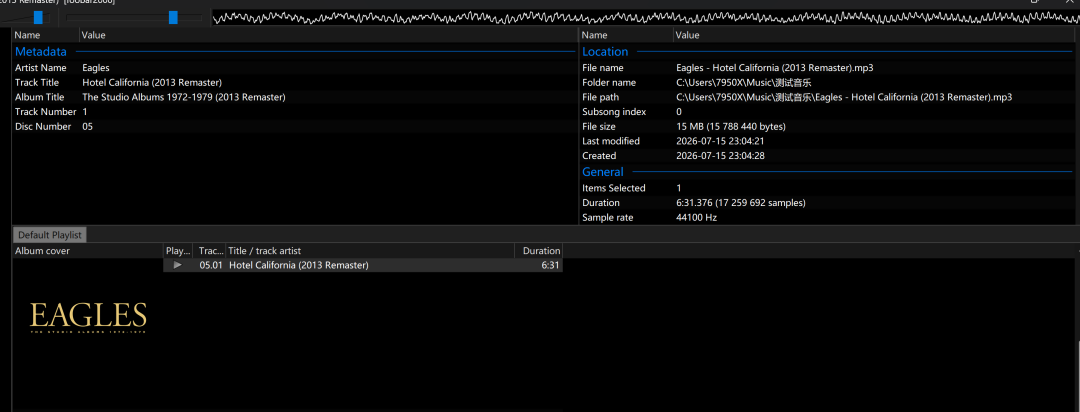Image resolution: width=1080 pixels, height=412 pixels.
Task: Select the Track Title value Hotel California
Action: 152,83
